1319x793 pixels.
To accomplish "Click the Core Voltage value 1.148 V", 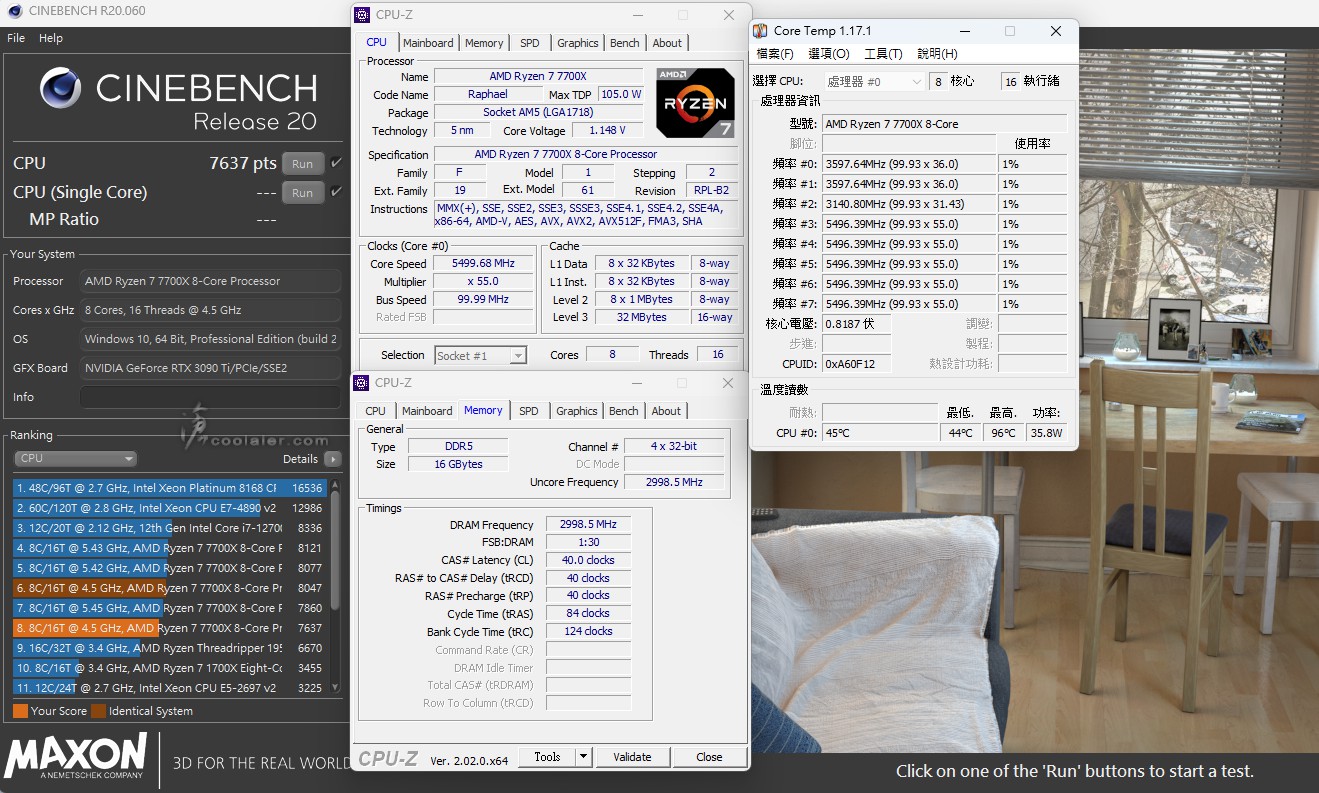I will click(606, 131).
